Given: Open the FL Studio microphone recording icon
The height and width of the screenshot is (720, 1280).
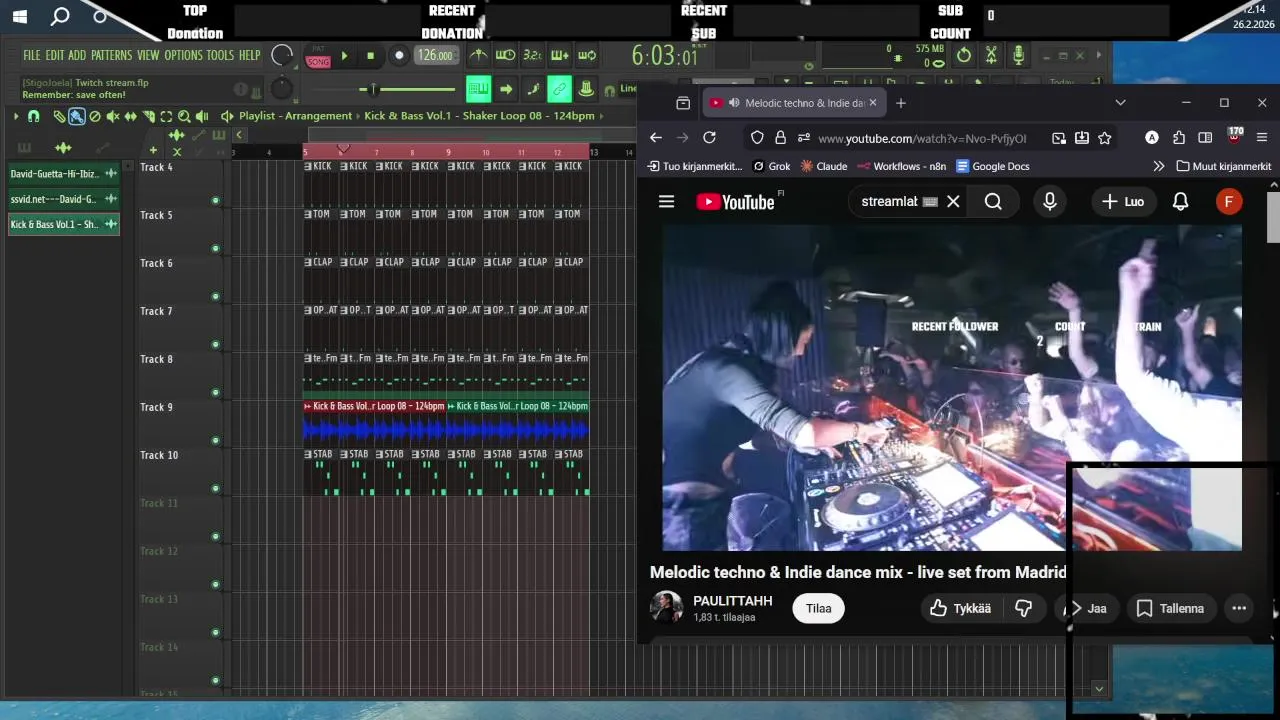Looking at the screenshot, I should coord(1018,55).
